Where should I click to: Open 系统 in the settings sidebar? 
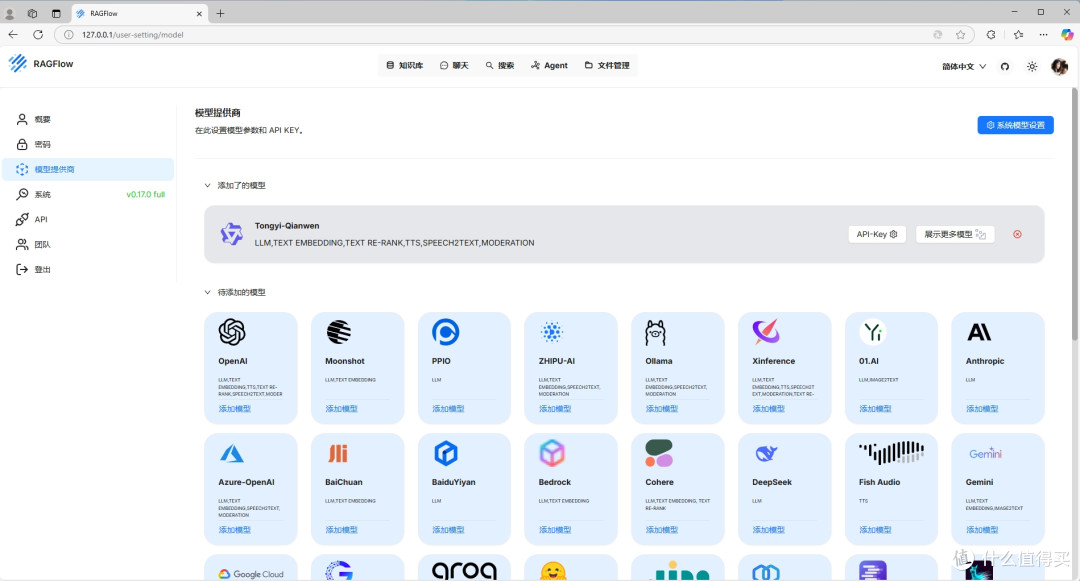(x=88, y=194)
